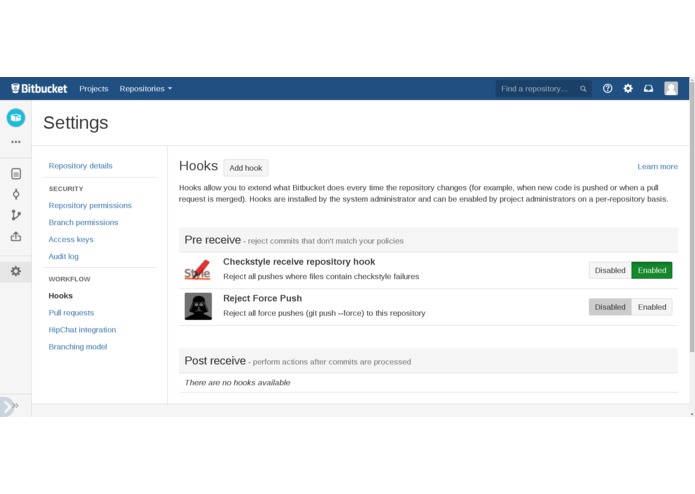Click the teal repository avatar icon
This screenshot has height=494, width=695.
coord(16,117)
